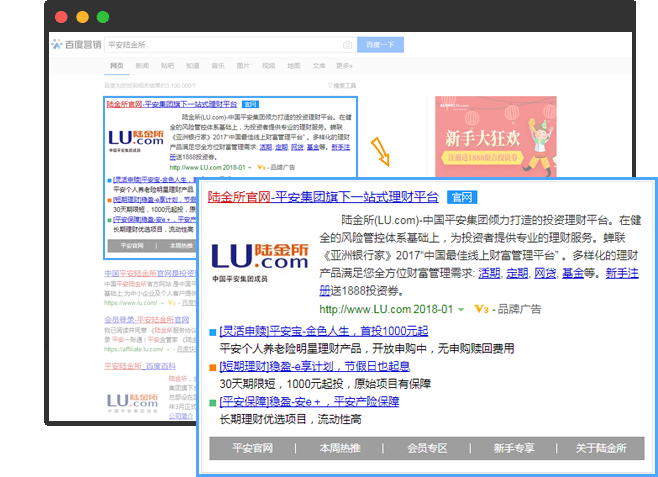Select 会员专区 in the gray bar

tap(427, 448)
